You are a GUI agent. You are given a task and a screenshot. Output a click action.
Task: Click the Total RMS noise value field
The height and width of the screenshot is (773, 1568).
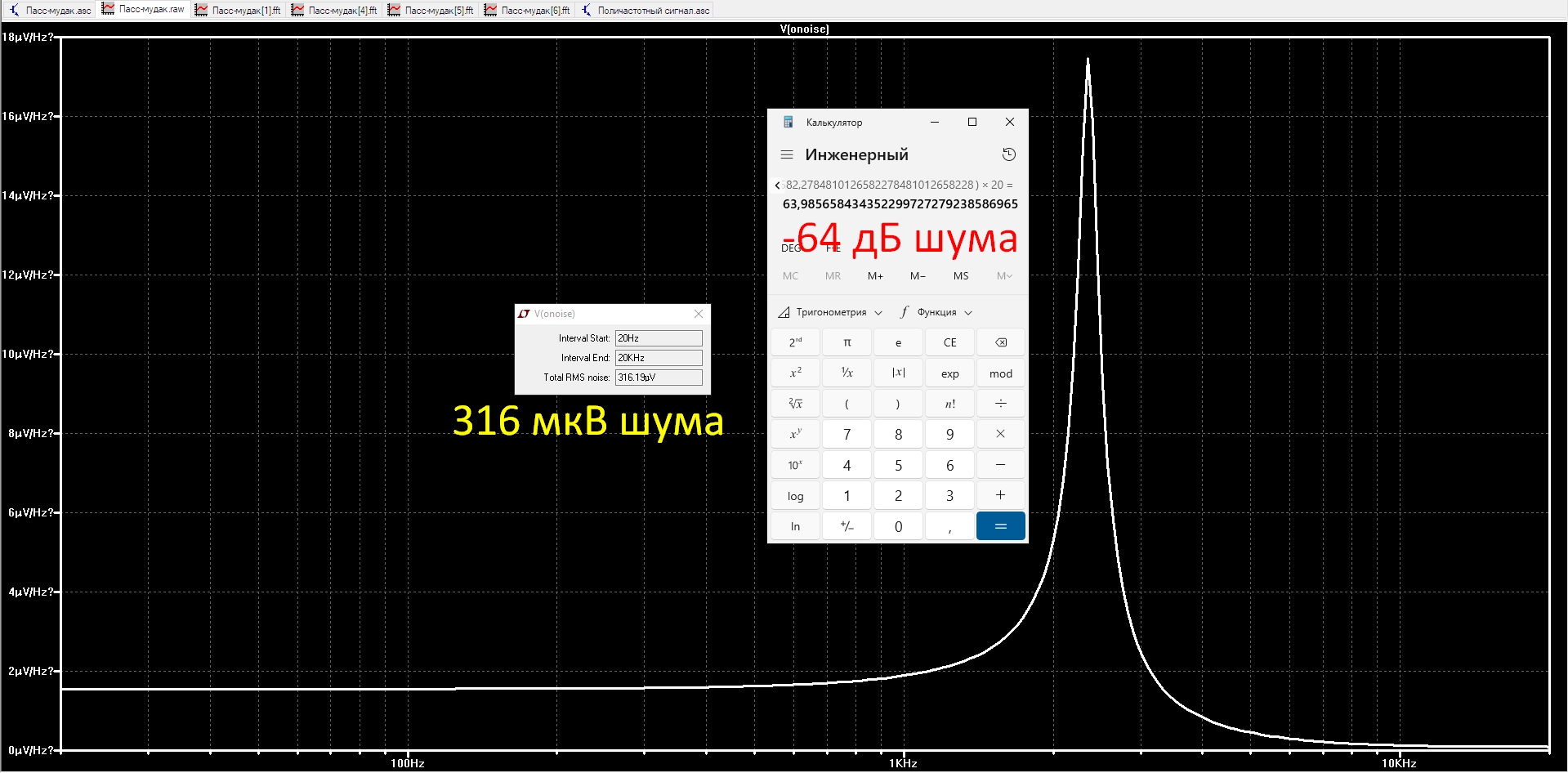click(659, 378)
